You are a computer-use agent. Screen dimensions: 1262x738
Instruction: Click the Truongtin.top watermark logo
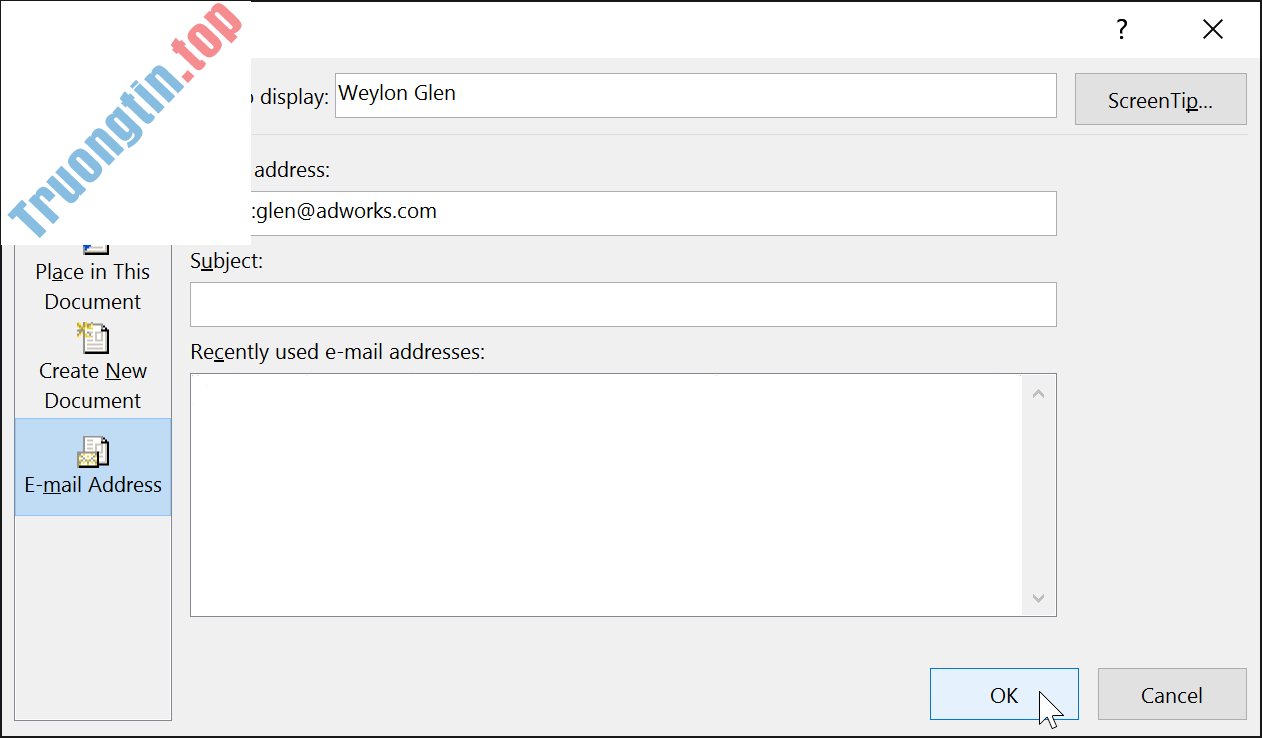(x=125, y=122)
